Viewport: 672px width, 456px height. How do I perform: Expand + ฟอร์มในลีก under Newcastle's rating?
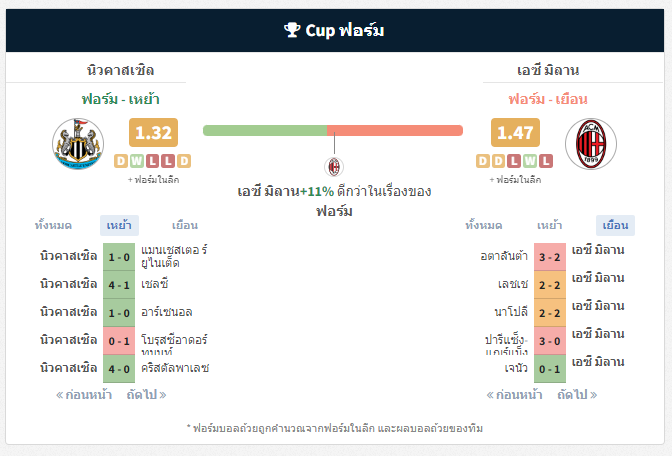(153, 180)
